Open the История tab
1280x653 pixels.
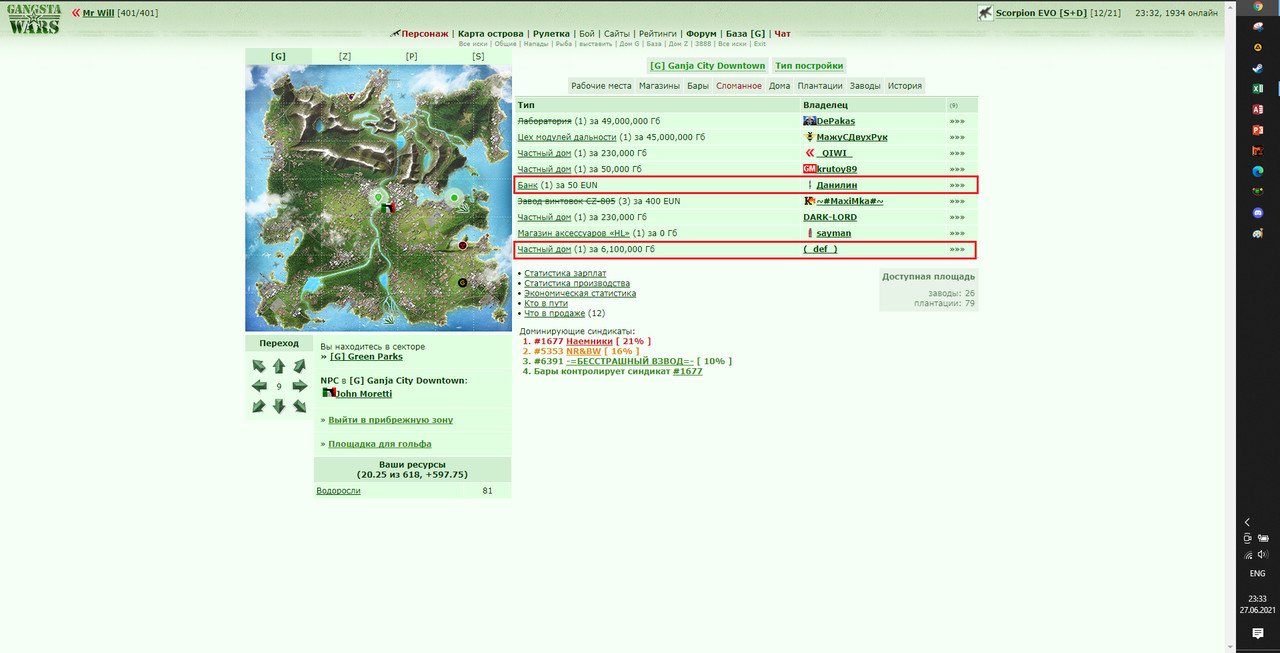point(905,86)
